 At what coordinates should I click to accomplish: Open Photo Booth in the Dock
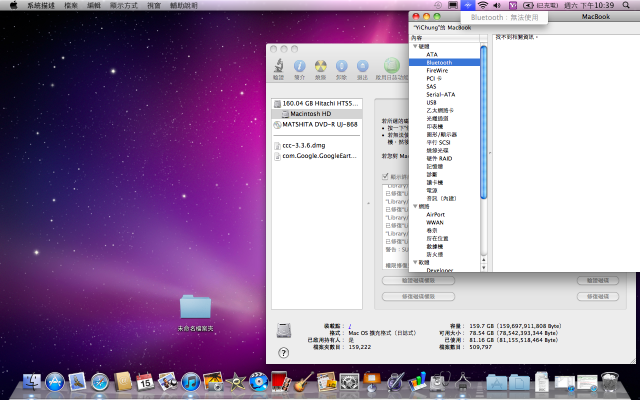point(281,382)
